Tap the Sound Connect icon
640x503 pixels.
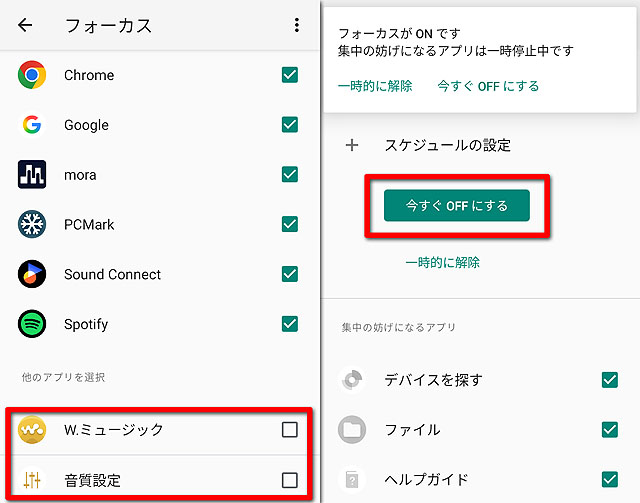(x=32, y=274)
